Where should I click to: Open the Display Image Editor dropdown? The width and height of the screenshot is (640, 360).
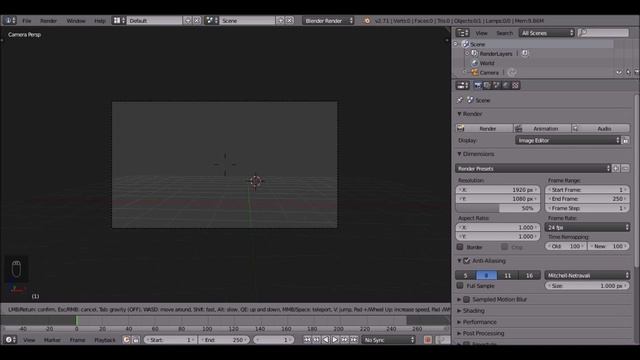coord(568,140)
